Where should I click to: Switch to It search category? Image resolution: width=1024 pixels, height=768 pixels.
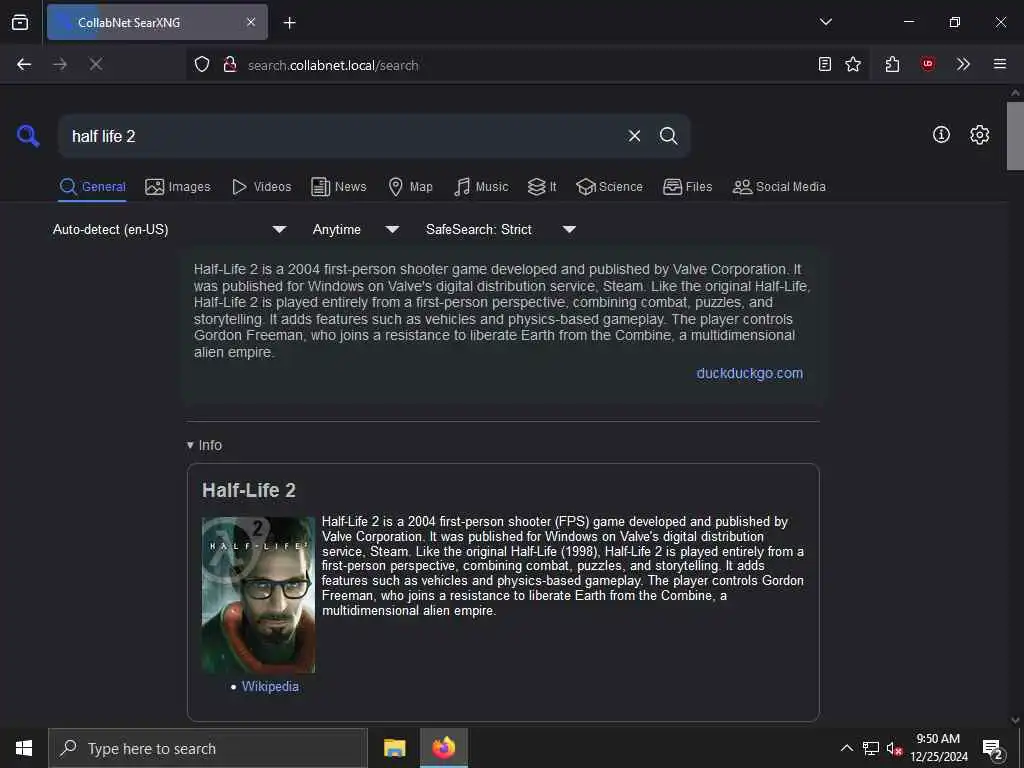point(542,187)
